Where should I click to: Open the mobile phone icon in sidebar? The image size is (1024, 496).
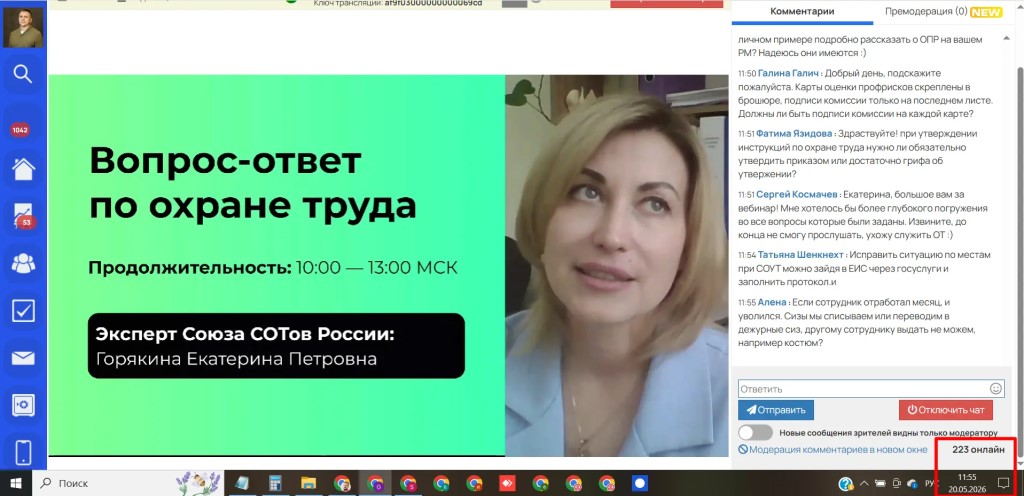click(24, 452)
